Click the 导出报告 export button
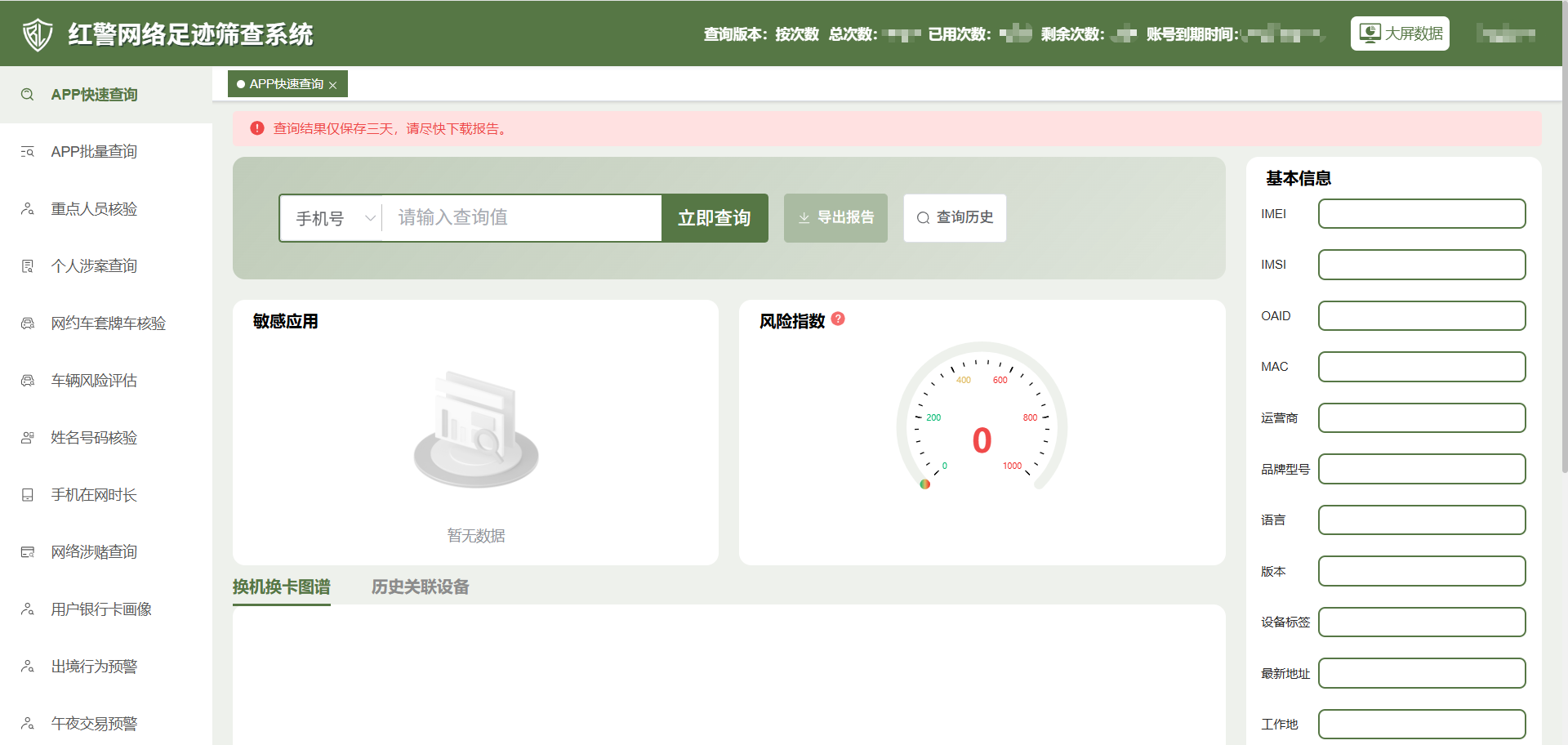 835,217
